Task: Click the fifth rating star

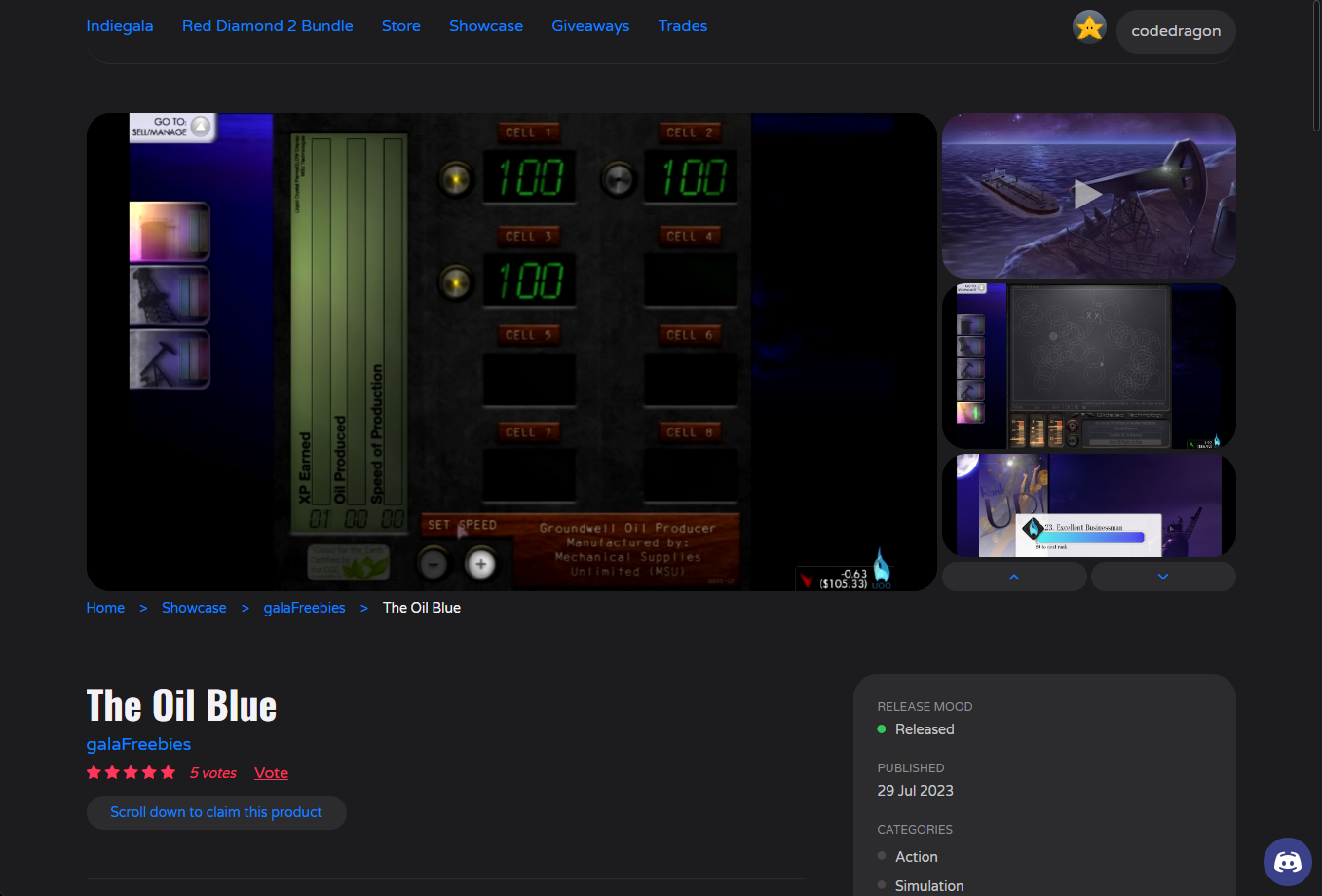Action: coord(168,772)
